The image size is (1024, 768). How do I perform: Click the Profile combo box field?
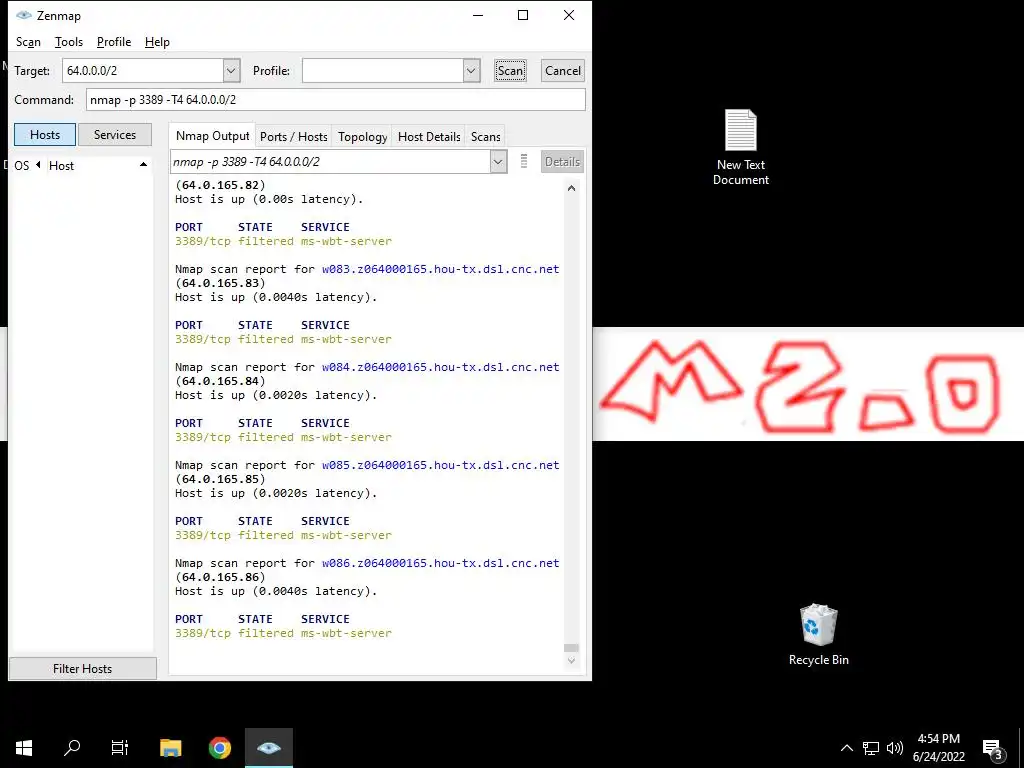[x=383, y=71]
